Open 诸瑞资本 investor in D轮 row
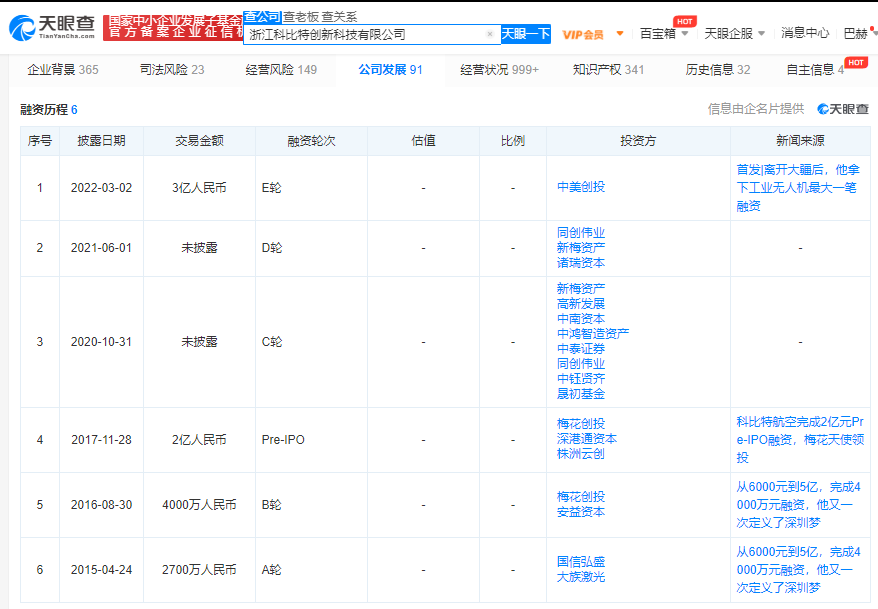The image size is (878, 609). [581, 263]
